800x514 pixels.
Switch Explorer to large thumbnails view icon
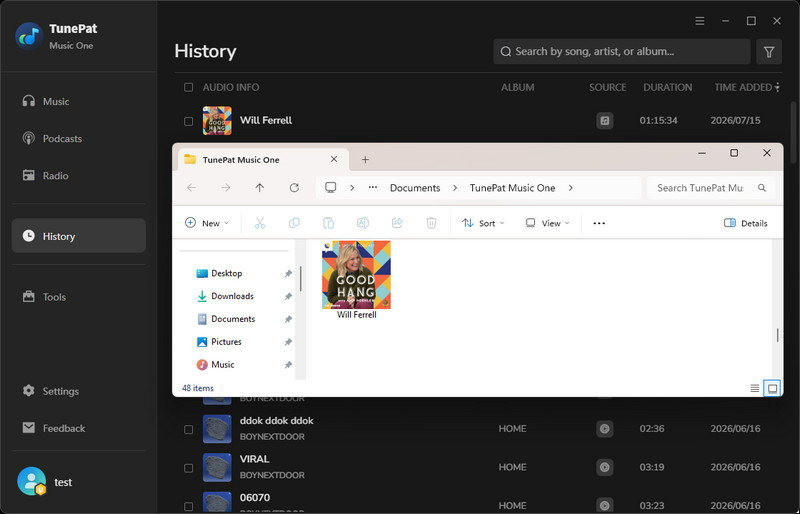tap(772, 388)
